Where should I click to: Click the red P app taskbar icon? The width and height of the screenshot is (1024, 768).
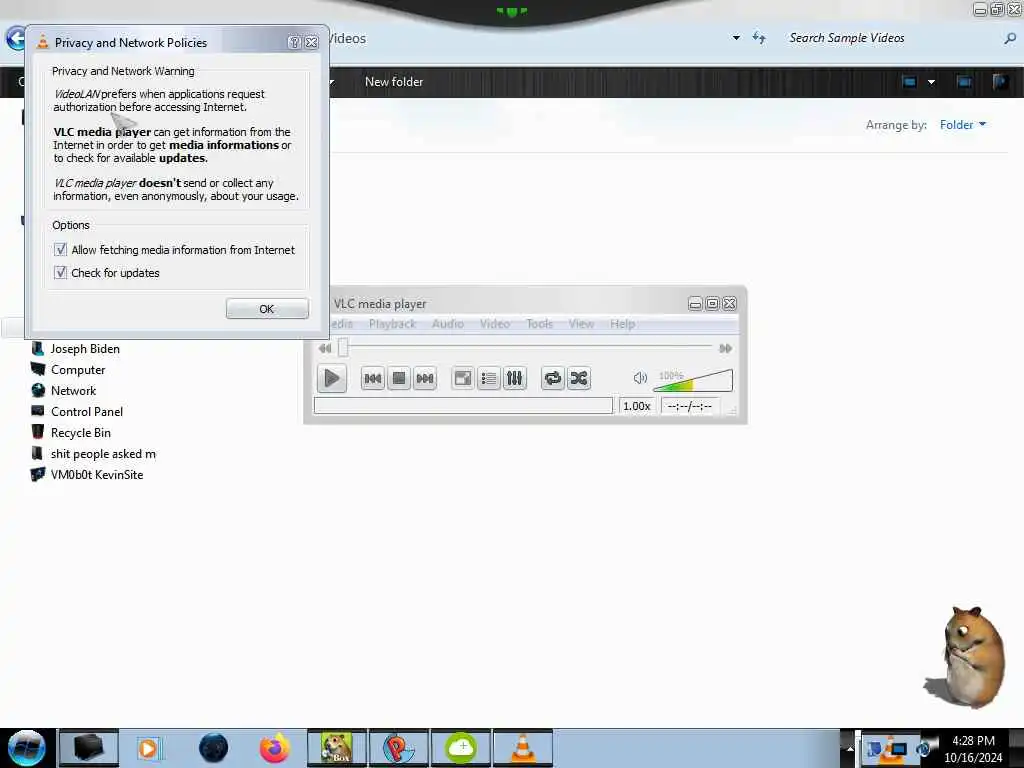(x=399, y=748)
